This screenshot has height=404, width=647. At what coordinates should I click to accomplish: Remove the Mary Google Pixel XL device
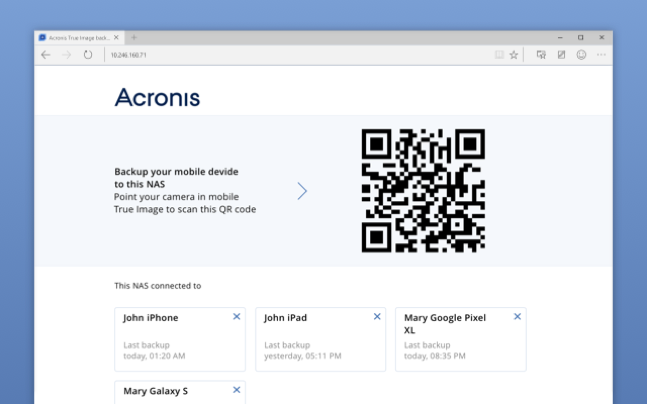(517, 317)
